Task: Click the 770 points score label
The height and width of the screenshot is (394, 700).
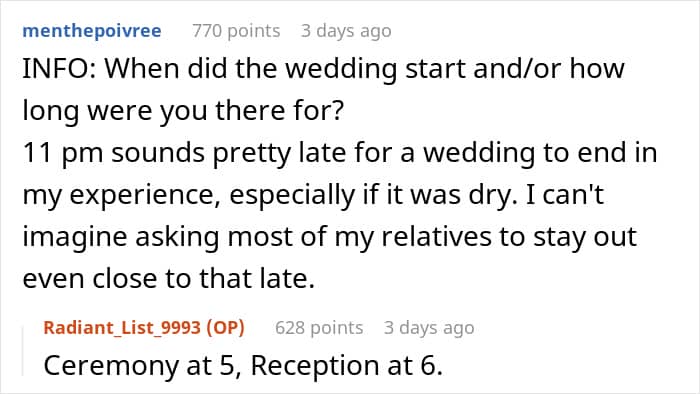Action: 236,31
